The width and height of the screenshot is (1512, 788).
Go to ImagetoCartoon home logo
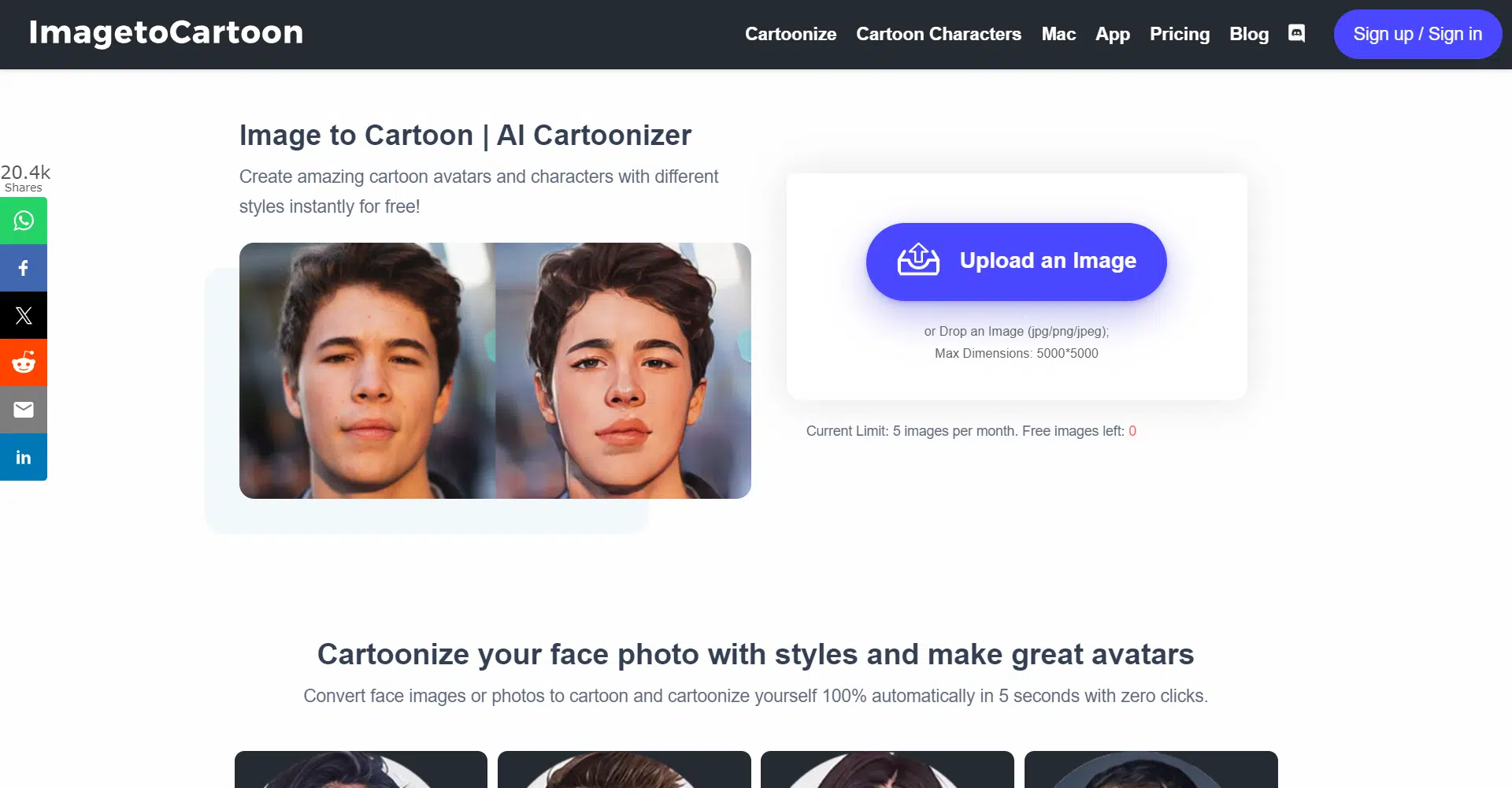point(166,32)
